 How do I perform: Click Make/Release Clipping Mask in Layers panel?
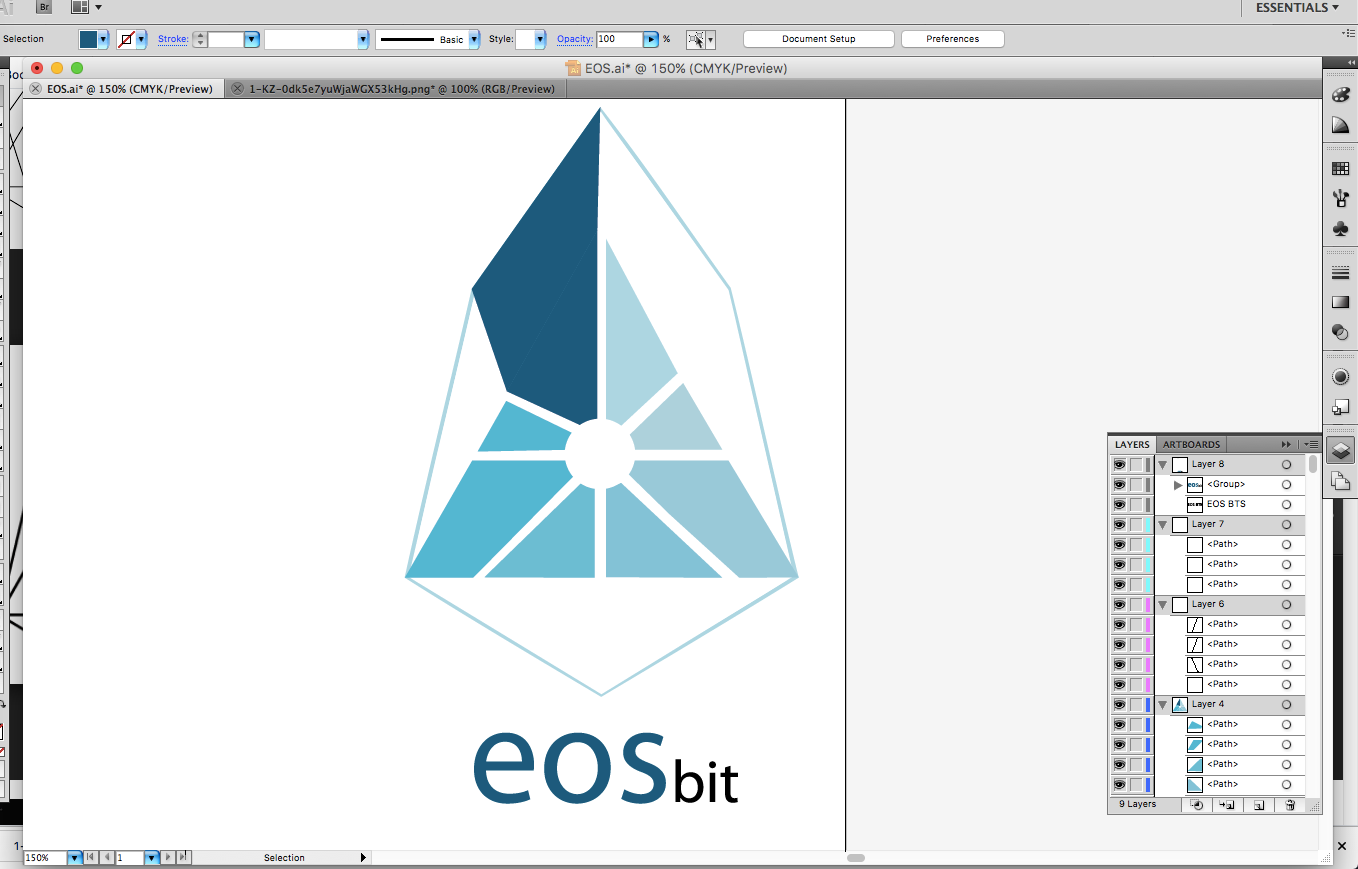(1197, 805)
